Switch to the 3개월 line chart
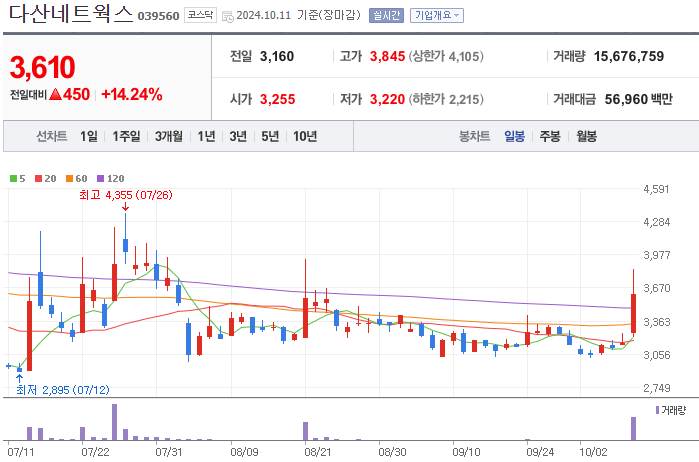Viewport: 699px width, 462px height. 169,136
